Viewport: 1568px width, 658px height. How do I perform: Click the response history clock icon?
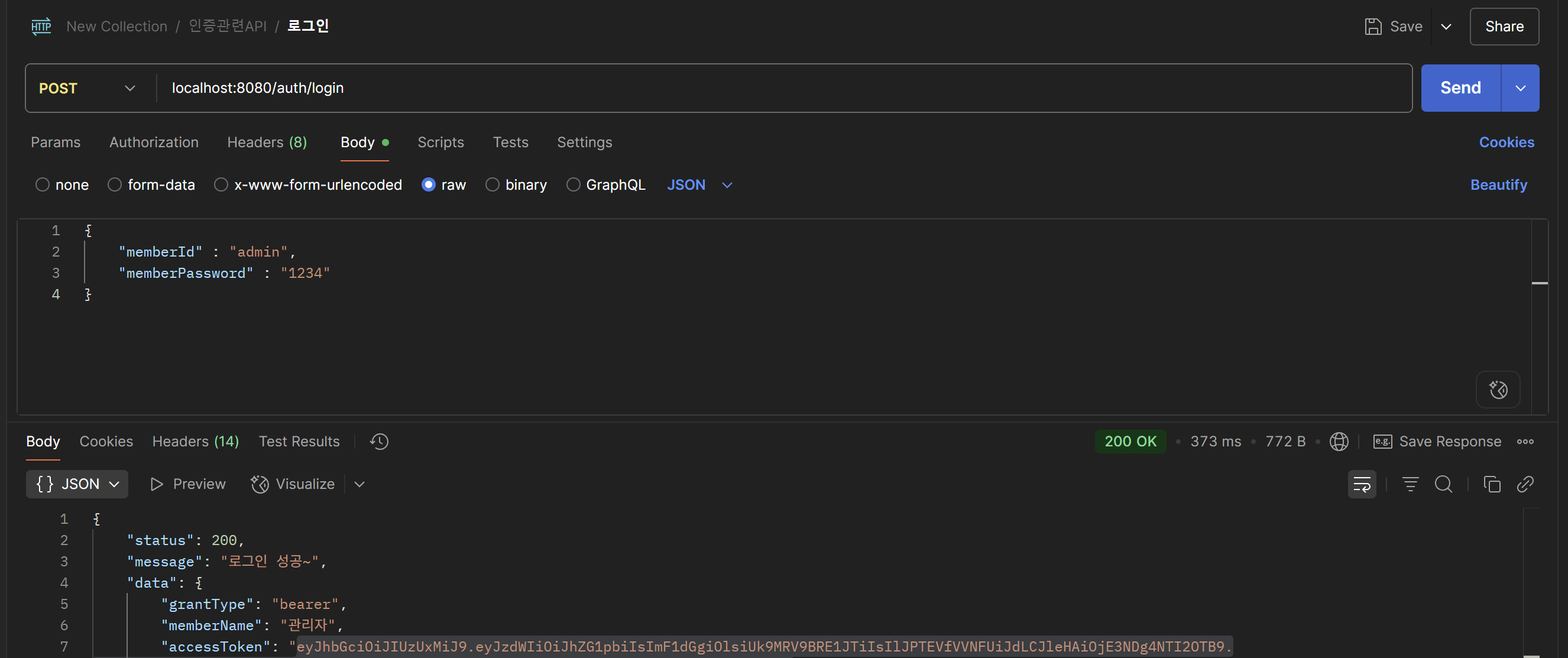(378, 441)
